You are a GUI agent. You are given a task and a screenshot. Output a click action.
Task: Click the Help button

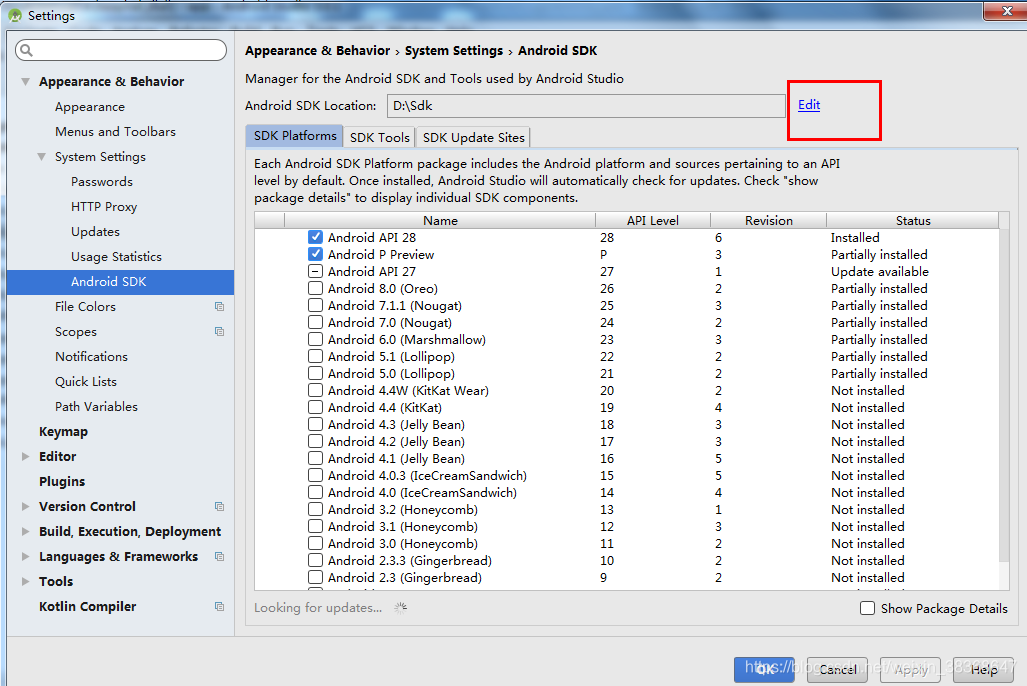pos(983,670)
